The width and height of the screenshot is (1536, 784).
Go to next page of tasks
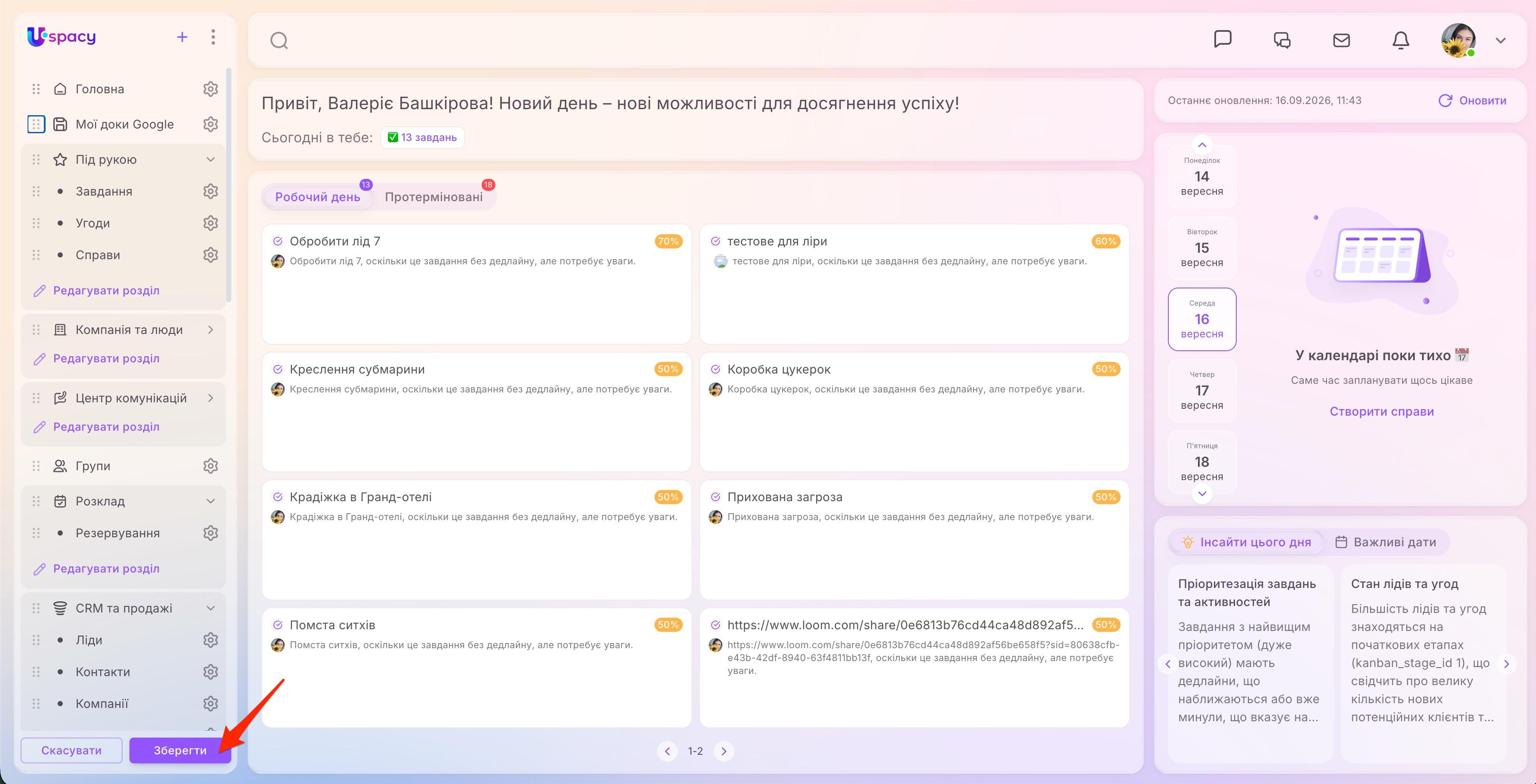point(724,751)
